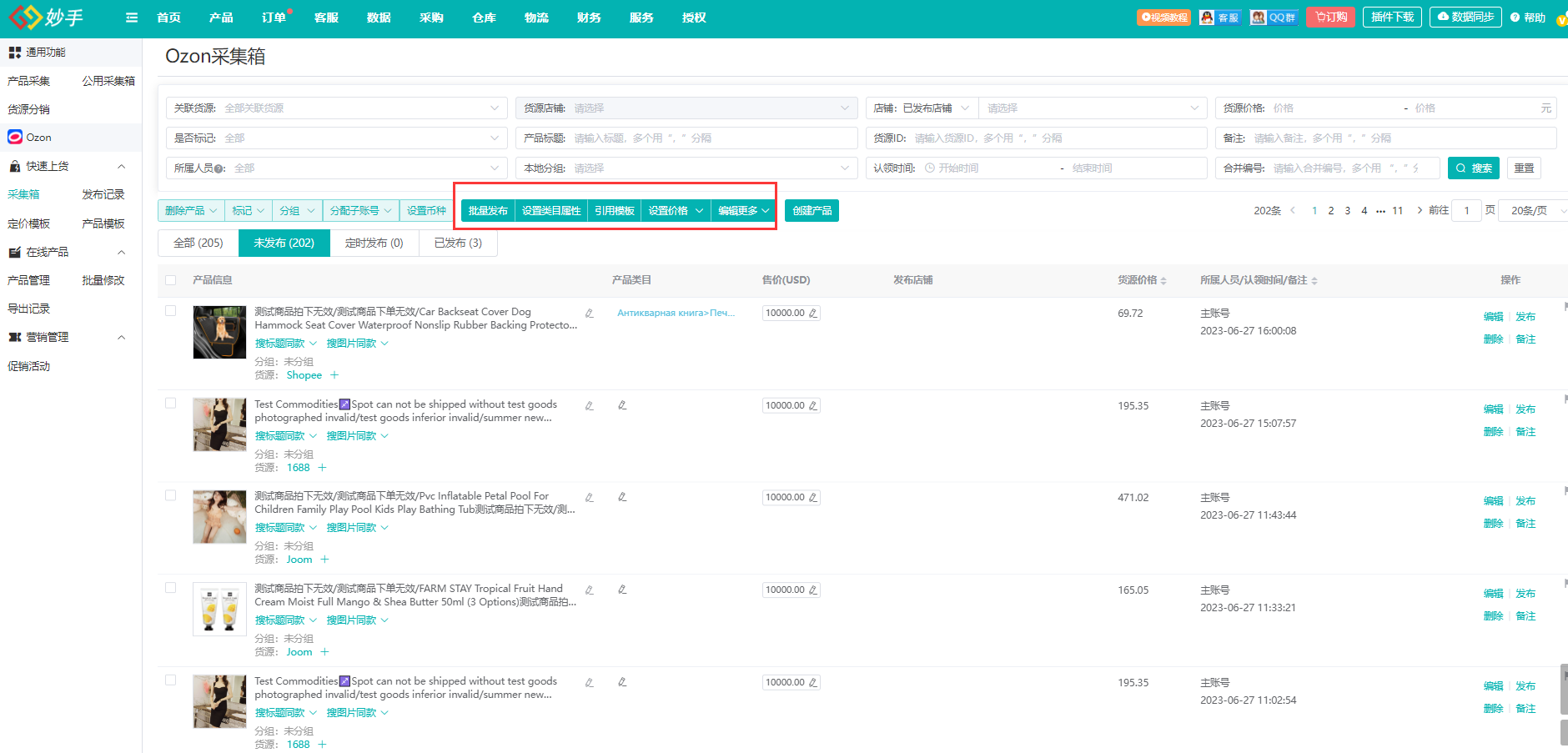
Task: Check the second product row checkbox
Action: 171,404
